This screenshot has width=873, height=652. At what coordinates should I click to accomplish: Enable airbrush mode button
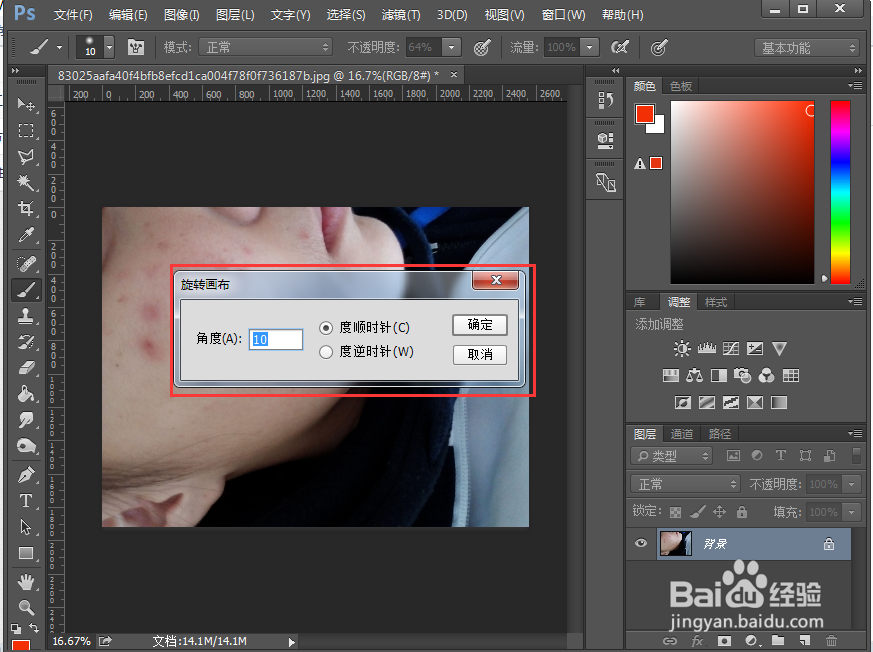(x=620, y=47)
